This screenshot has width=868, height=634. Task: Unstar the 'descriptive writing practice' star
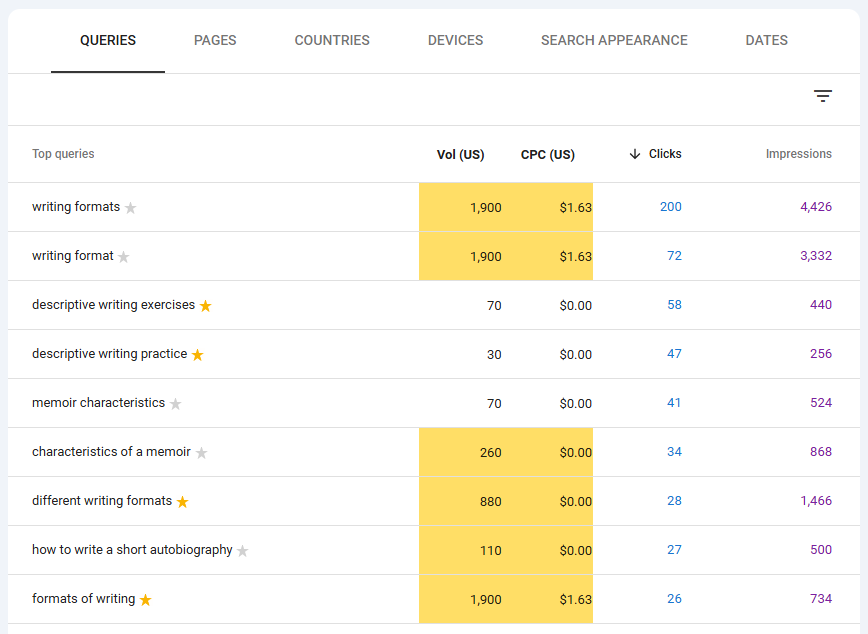pyautogui.click(x=198, y=355)
